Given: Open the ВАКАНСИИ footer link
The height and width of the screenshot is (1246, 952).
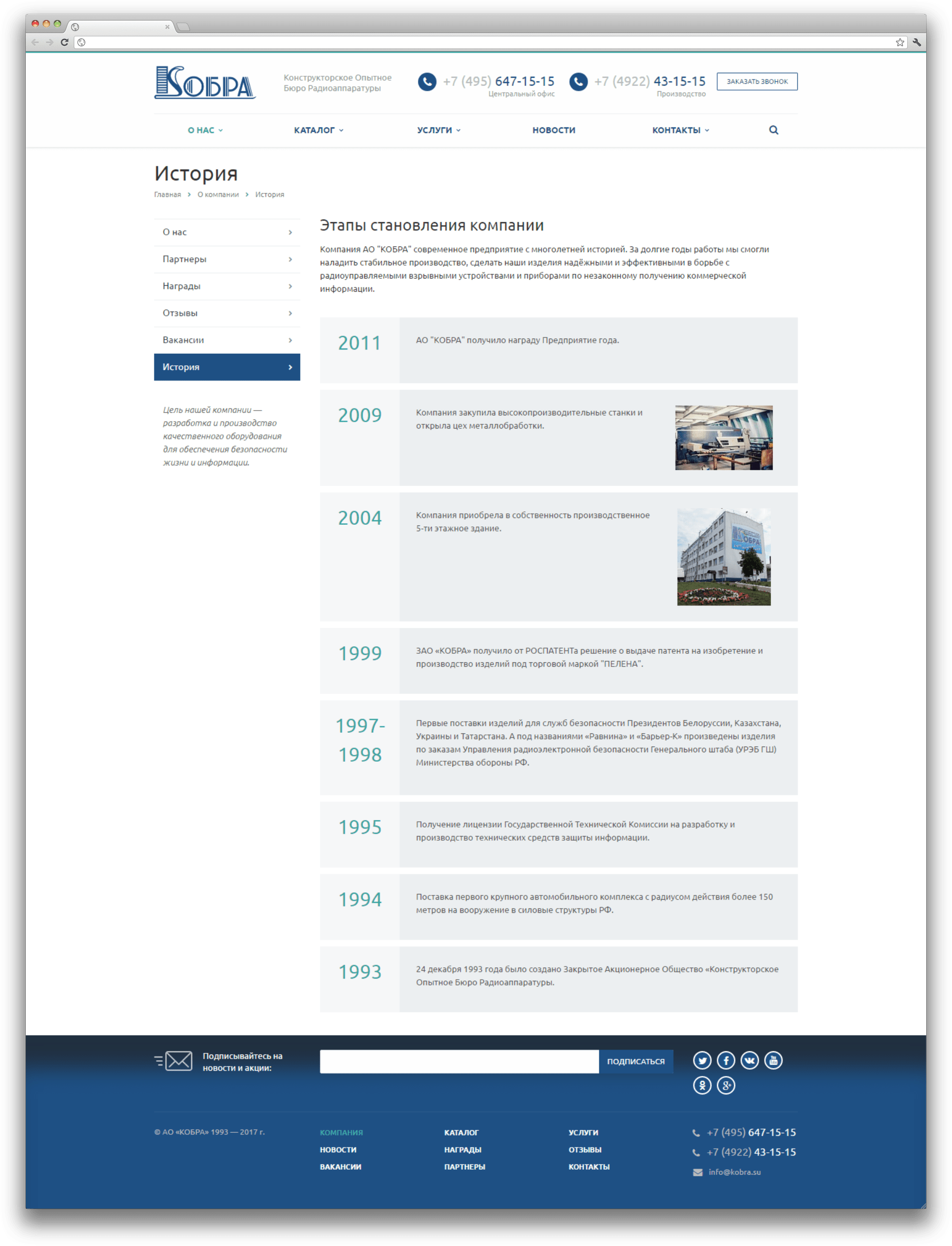Looking at the screenshot, I should point(341,1167).
